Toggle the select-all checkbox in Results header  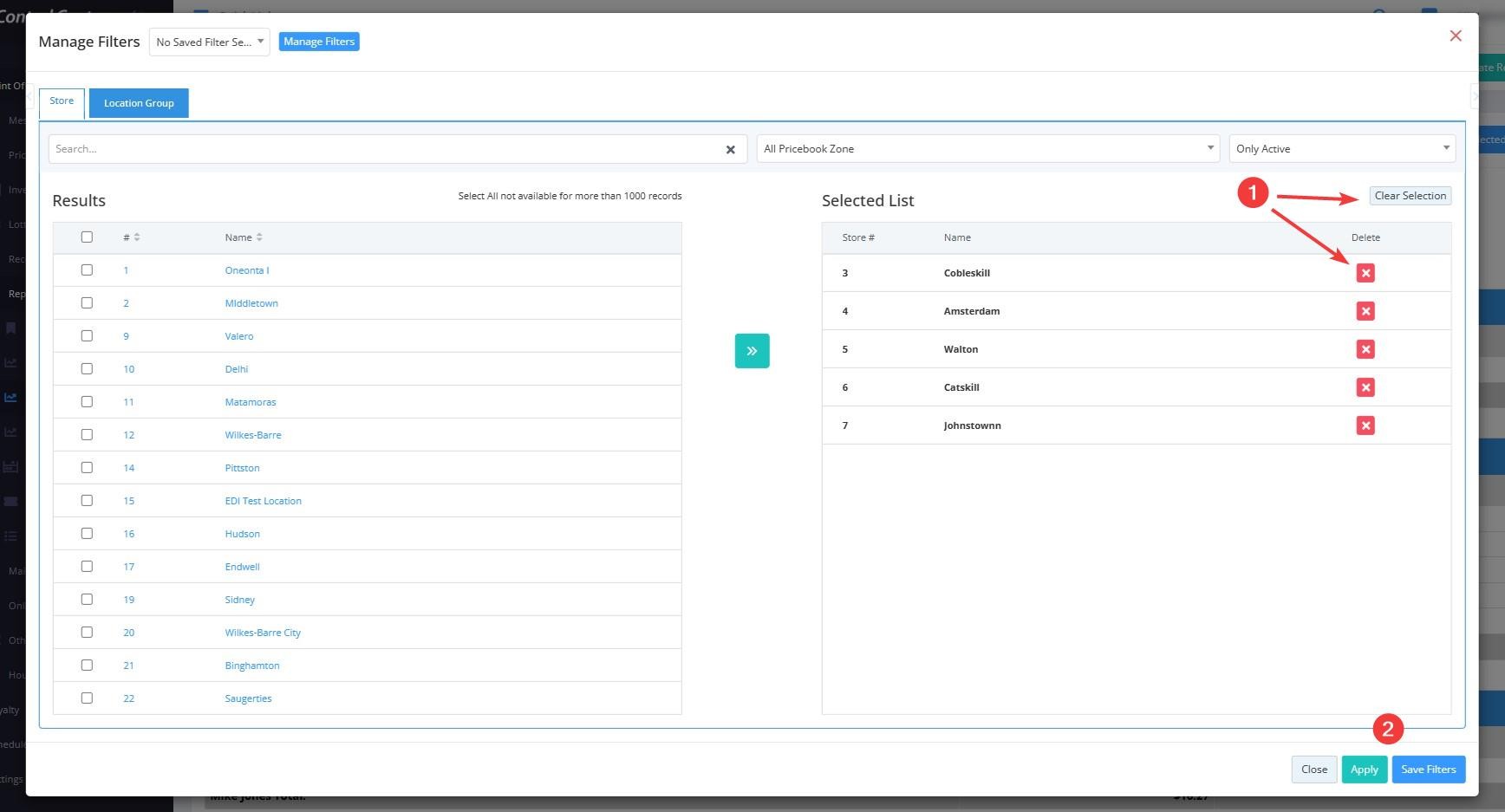tap(87, 237)
